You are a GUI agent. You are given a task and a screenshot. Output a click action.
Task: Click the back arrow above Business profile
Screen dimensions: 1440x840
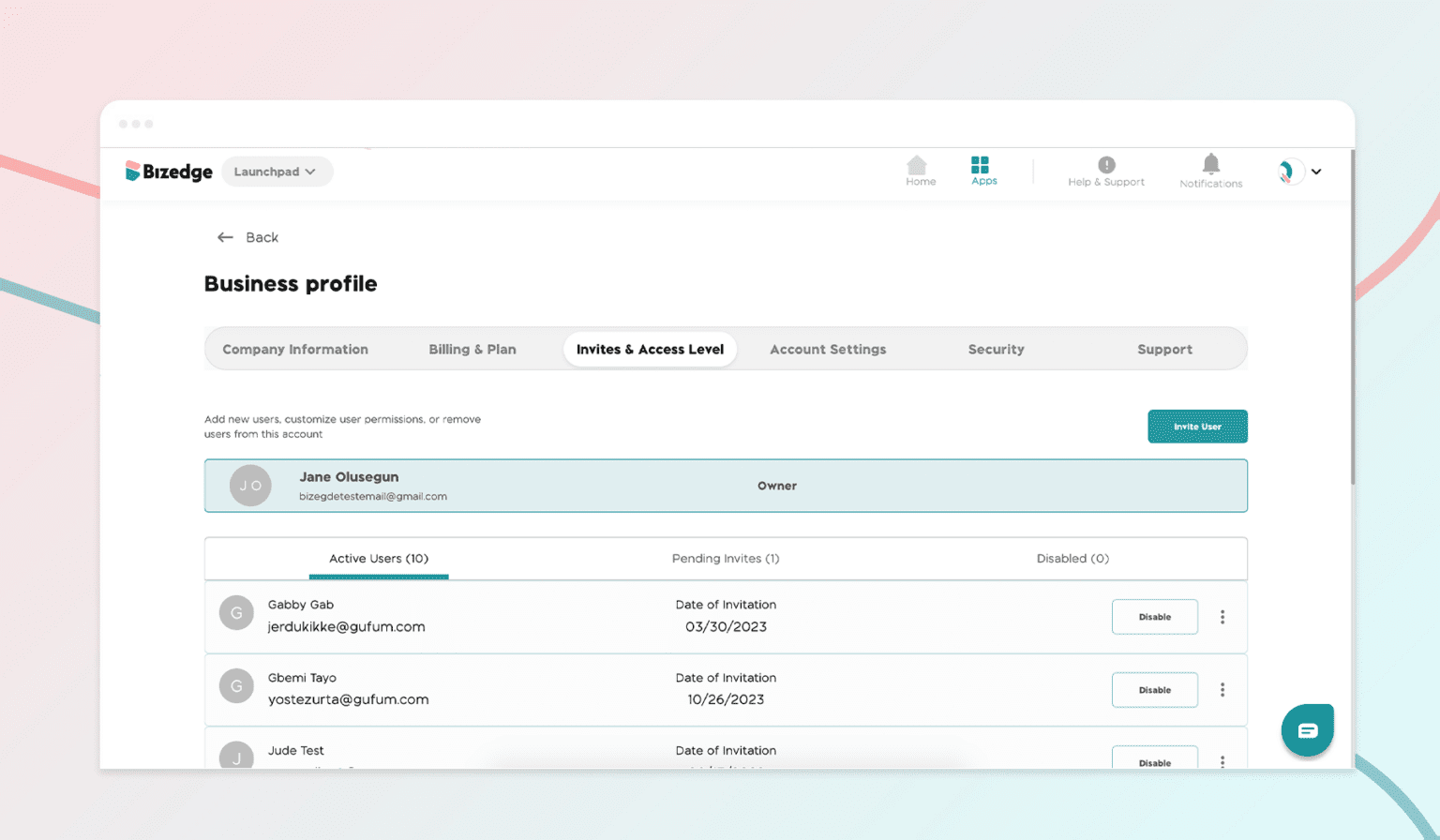pos(224,237)
